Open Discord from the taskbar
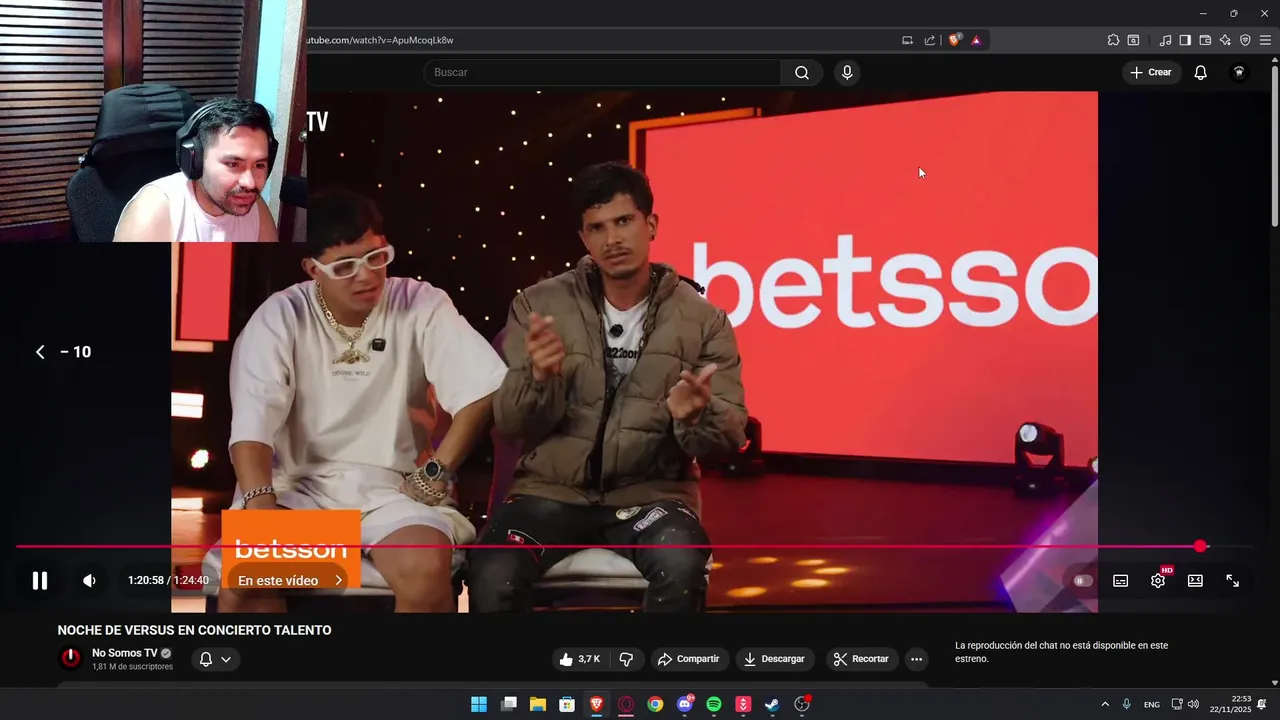 685,704
